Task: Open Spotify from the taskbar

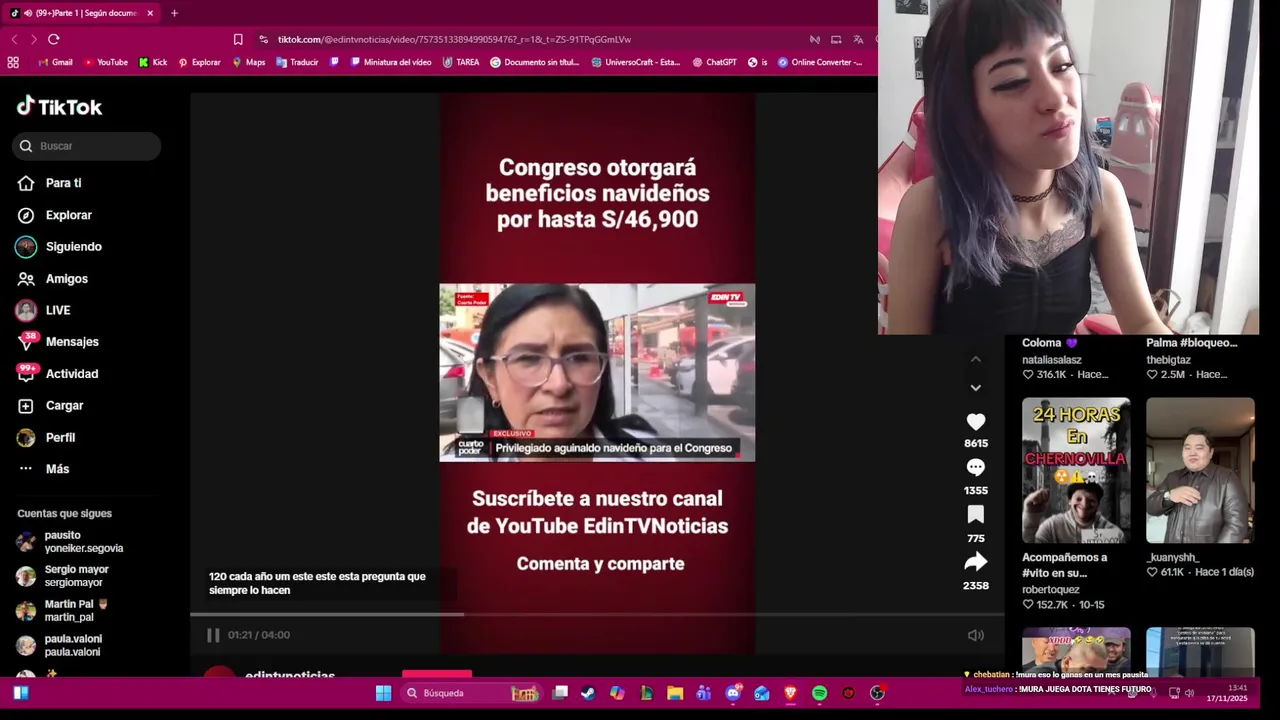Action: coord(819,693)
